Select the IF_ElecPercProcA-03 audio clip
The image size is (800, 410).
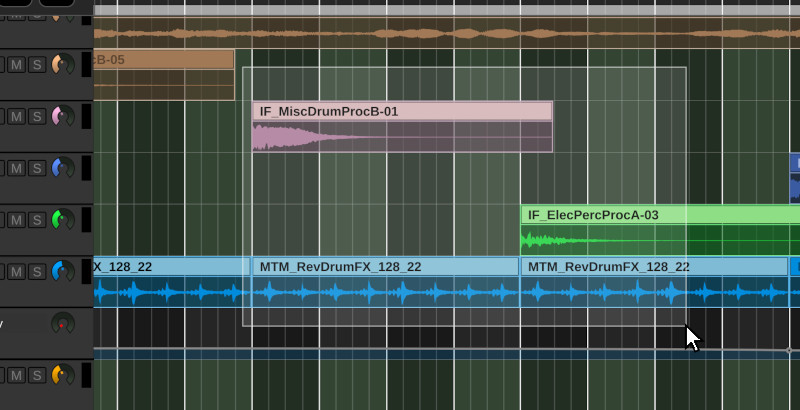tap(660, 230)
